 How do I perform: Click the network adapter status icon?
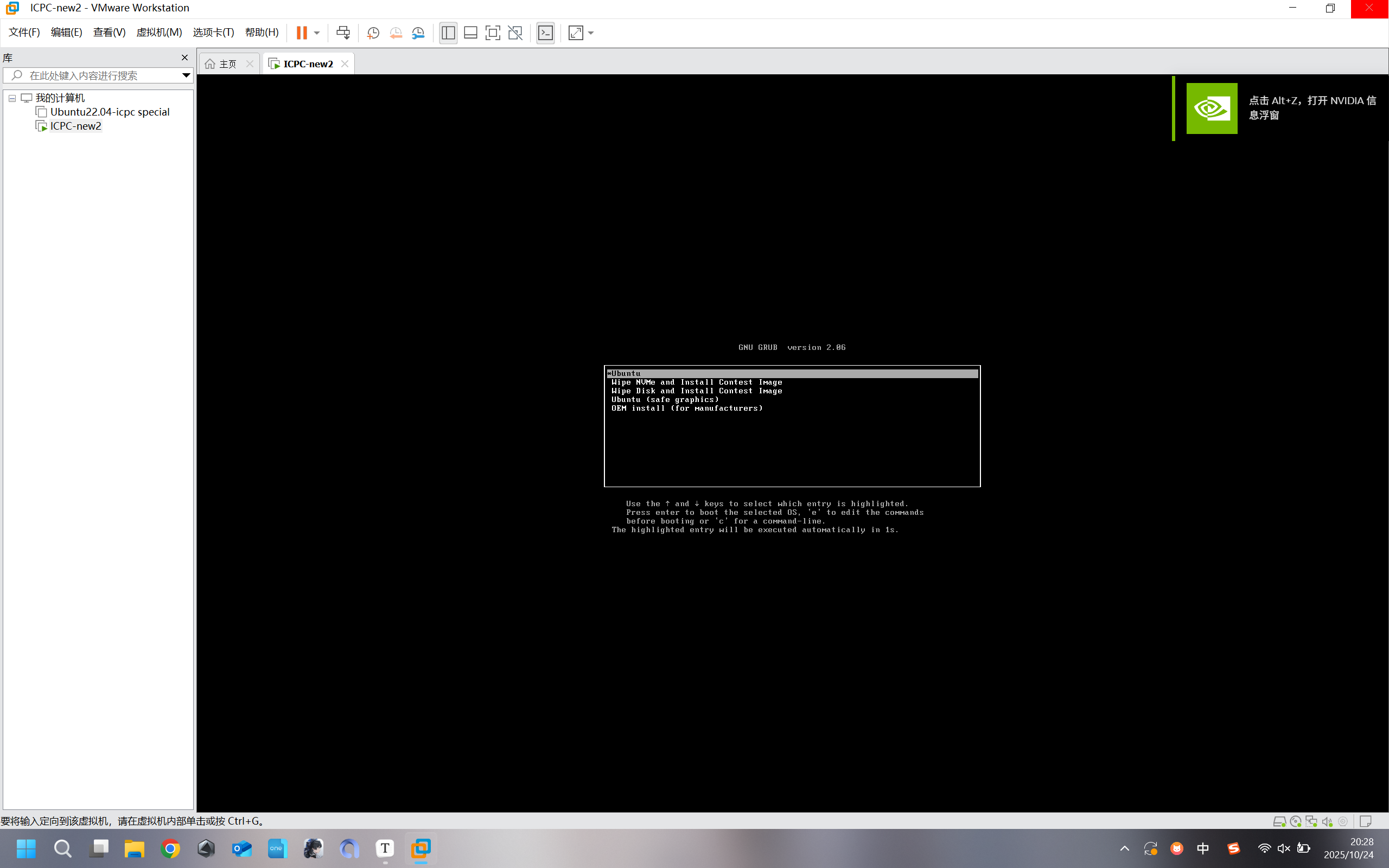coord(1310,821)
